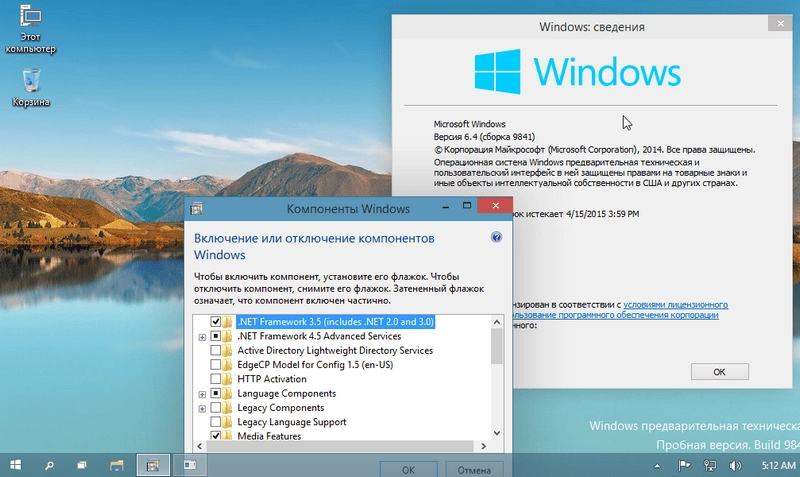The height and width of the screenshot is (477, 800).
Task: Open the clock showing 5:12 AM
Action: click(778, 465)
